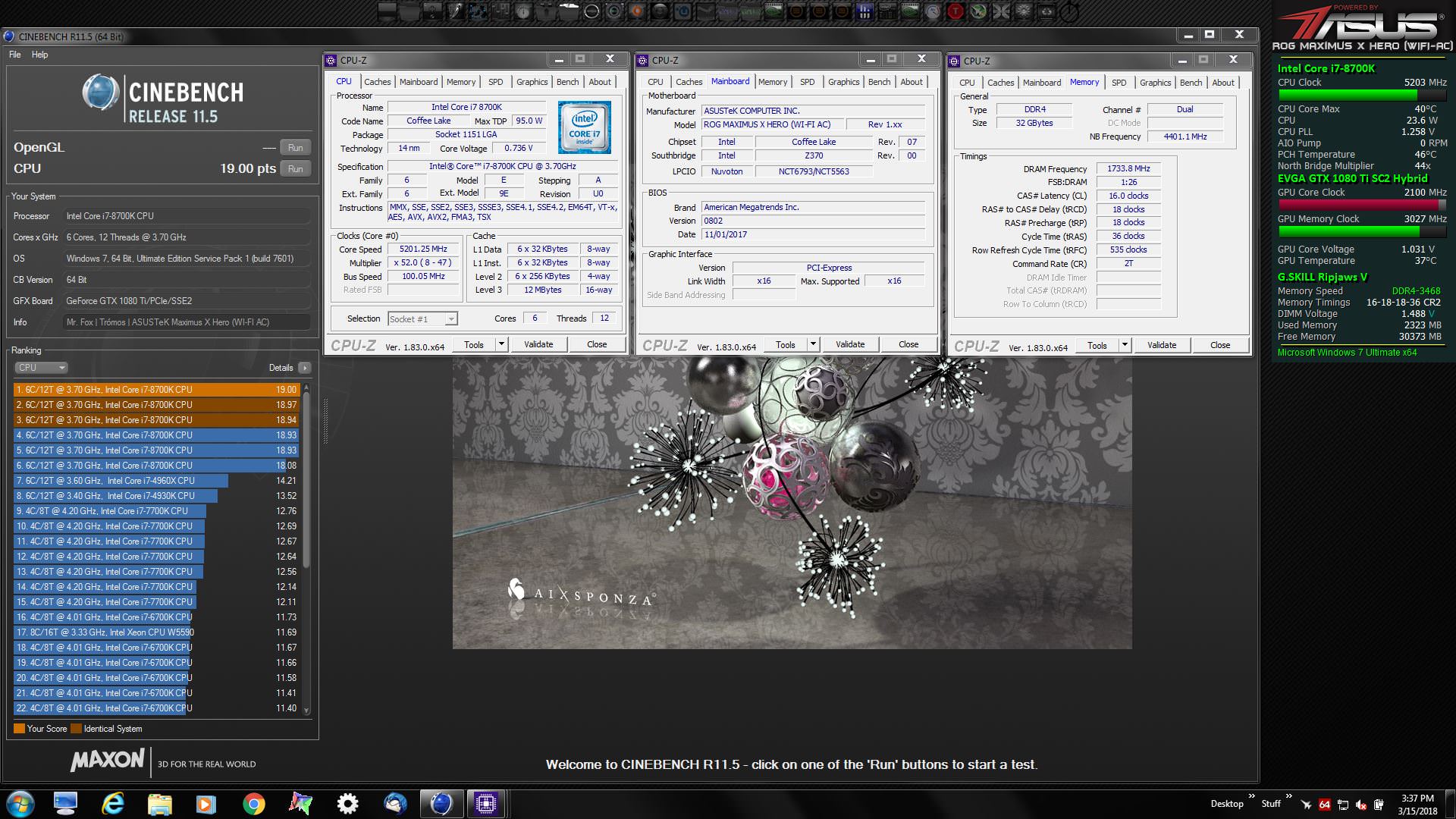
Task: Select ranking row 7 i7-4960X CPU
Action: (156, 481)
